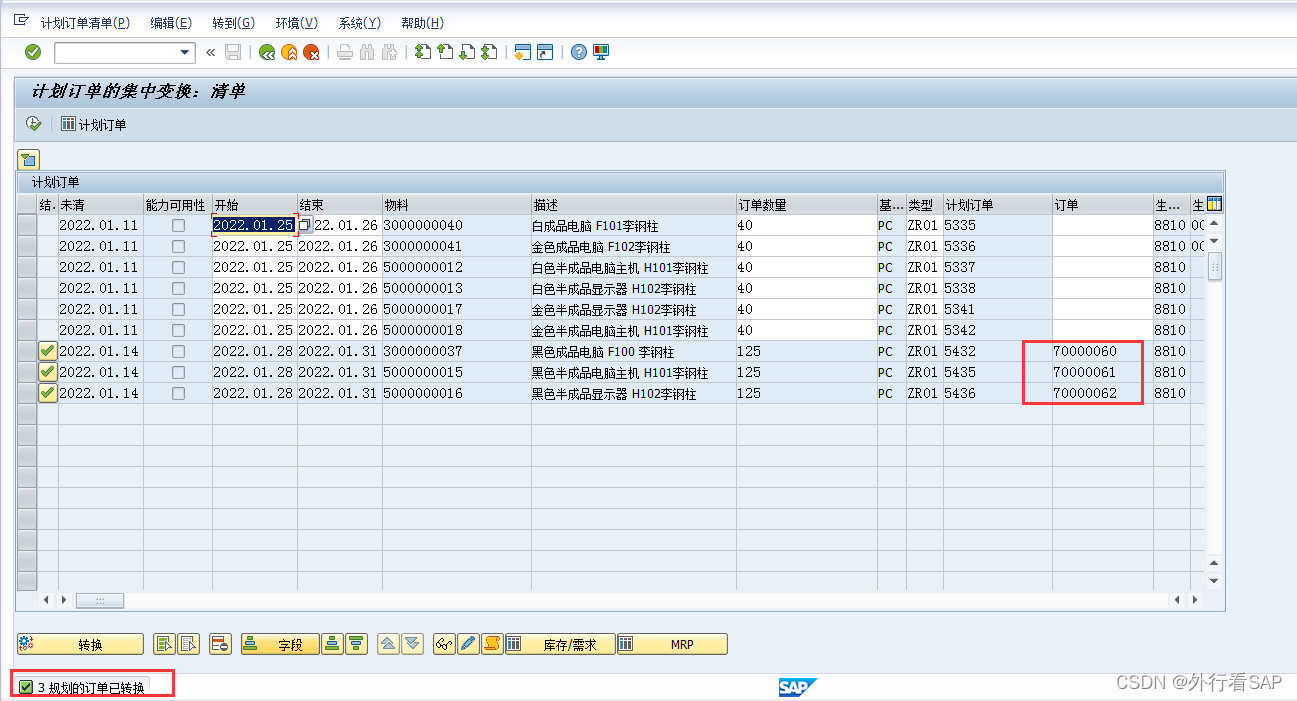
Task: Go to next page icon
Action: 467,52
